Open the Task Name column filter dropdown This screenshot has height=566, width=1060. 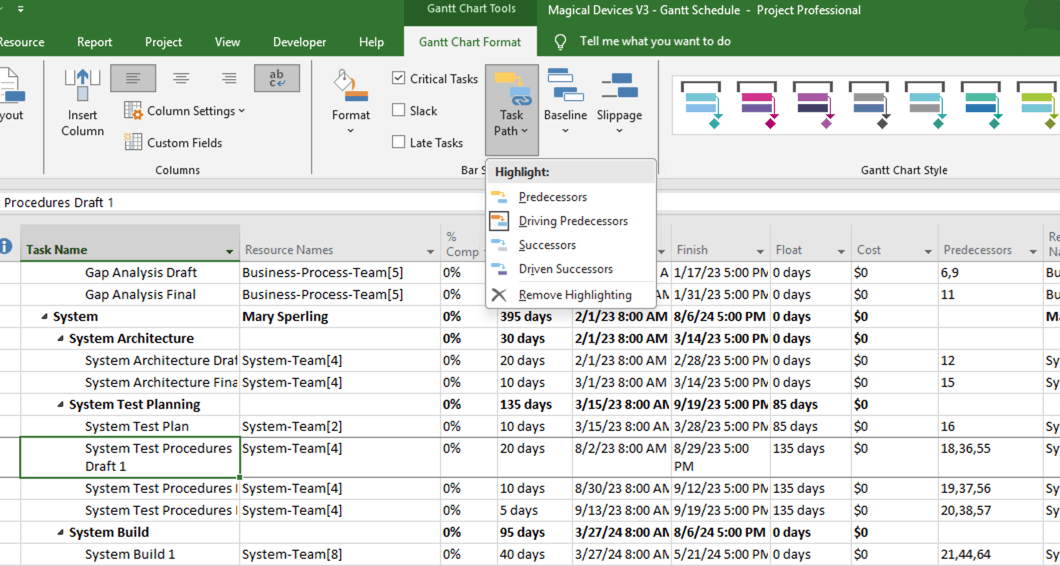click(x=229, y=252)
